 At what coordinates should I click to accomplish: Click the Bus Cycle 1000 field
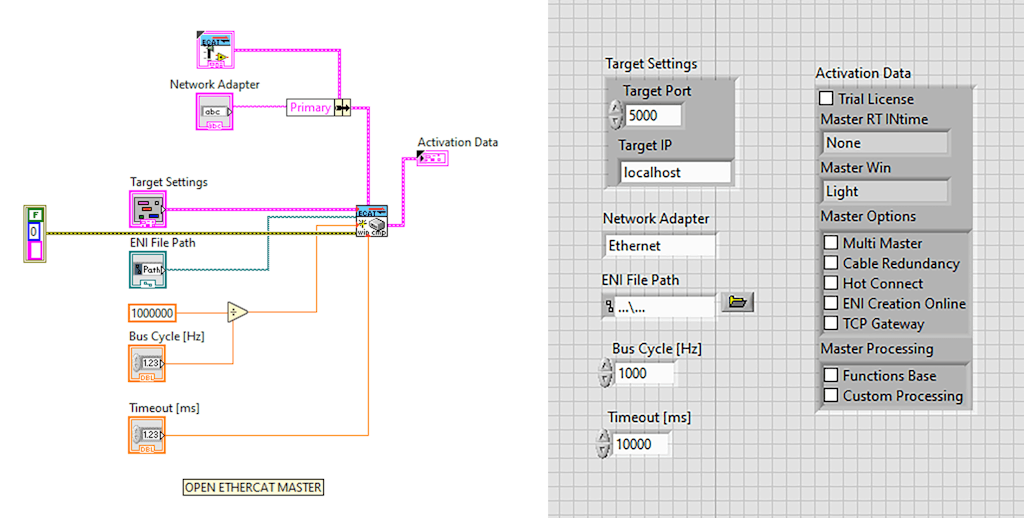pos(645,373)
